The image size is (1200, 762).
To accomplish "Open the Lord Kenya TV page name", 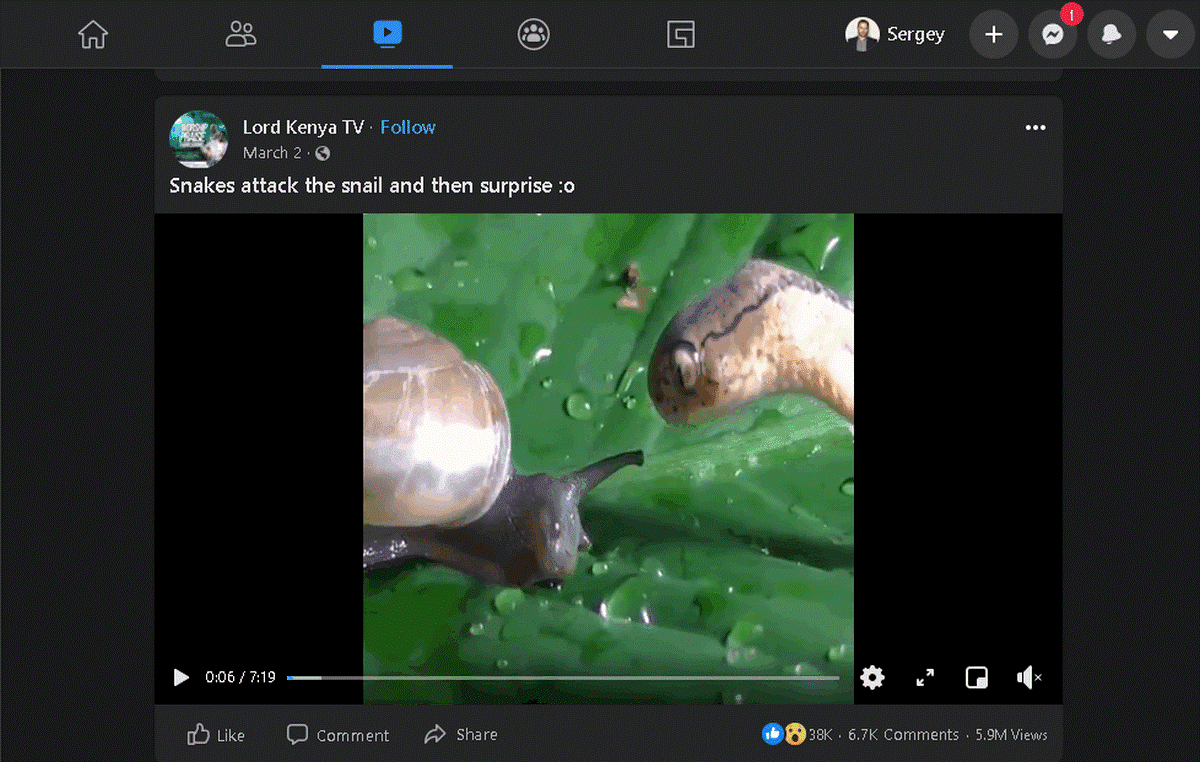I will pyautogui.click(x=303, y=127).
